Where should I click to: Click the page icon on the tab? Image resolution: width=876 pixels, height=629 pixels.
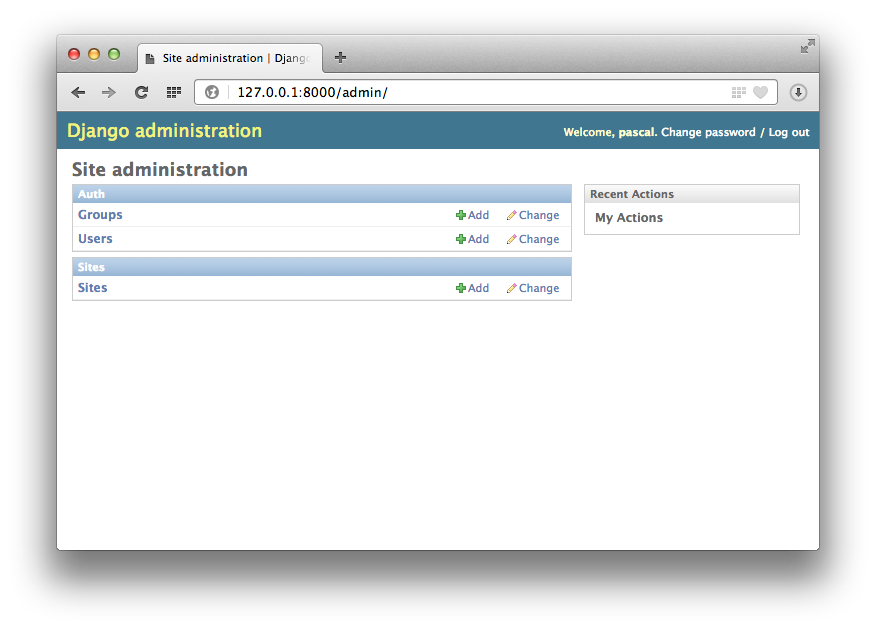click(150, 59)
